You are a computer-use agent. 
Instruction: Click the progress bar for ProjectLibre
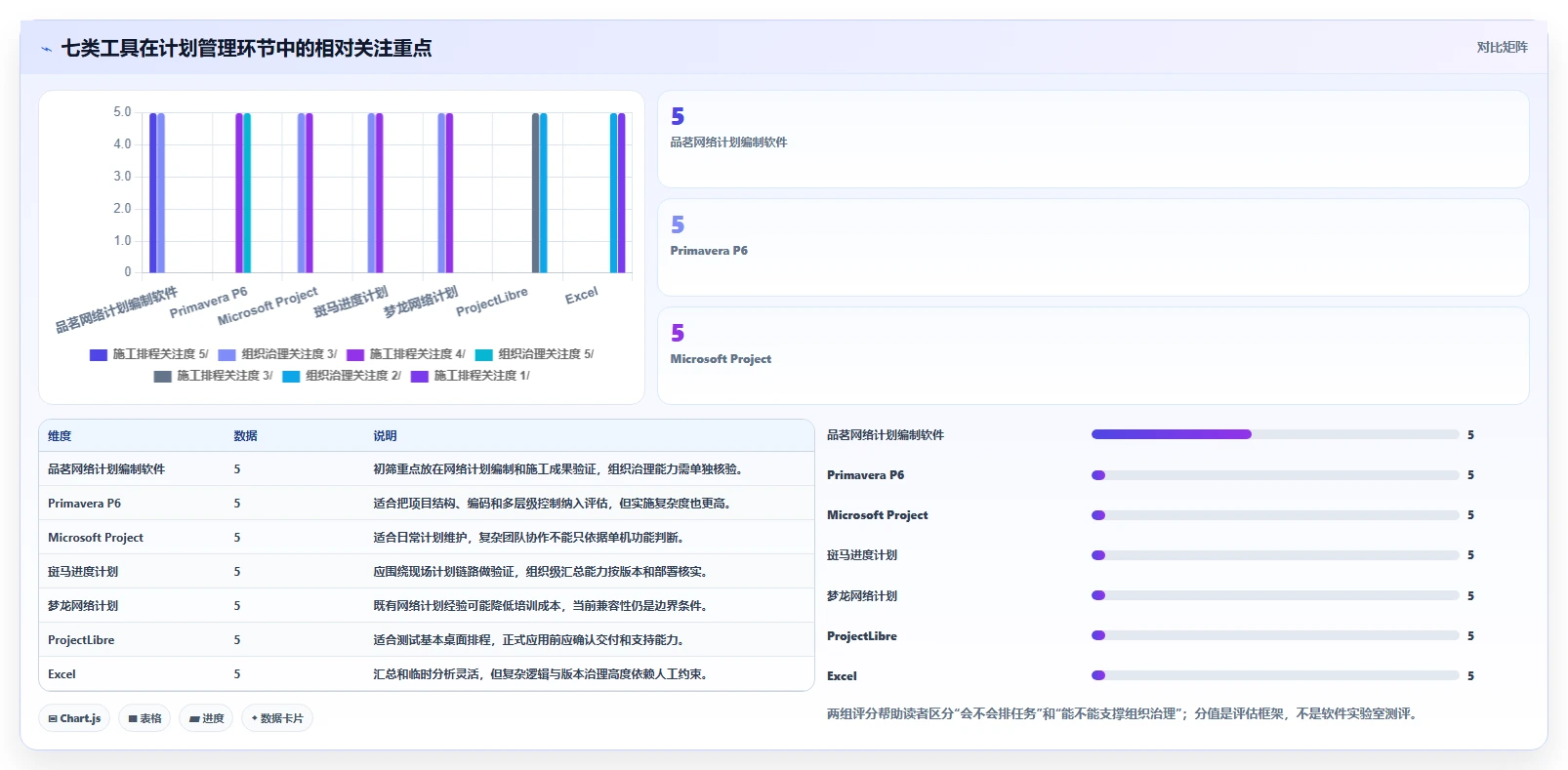[x=1275, y=635]
